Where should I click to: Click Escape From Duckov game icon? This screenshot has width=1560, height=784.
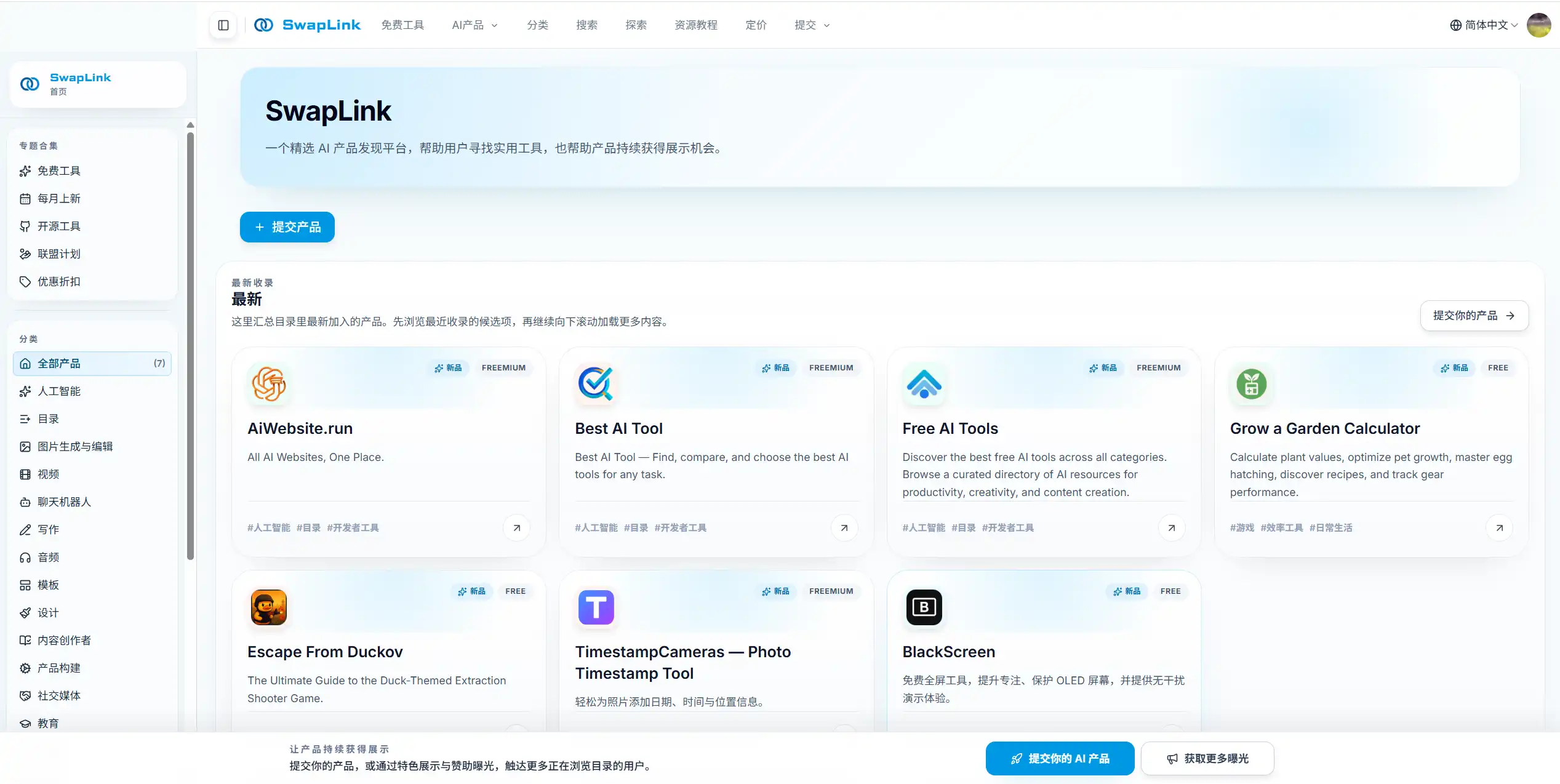pos(269,607)
